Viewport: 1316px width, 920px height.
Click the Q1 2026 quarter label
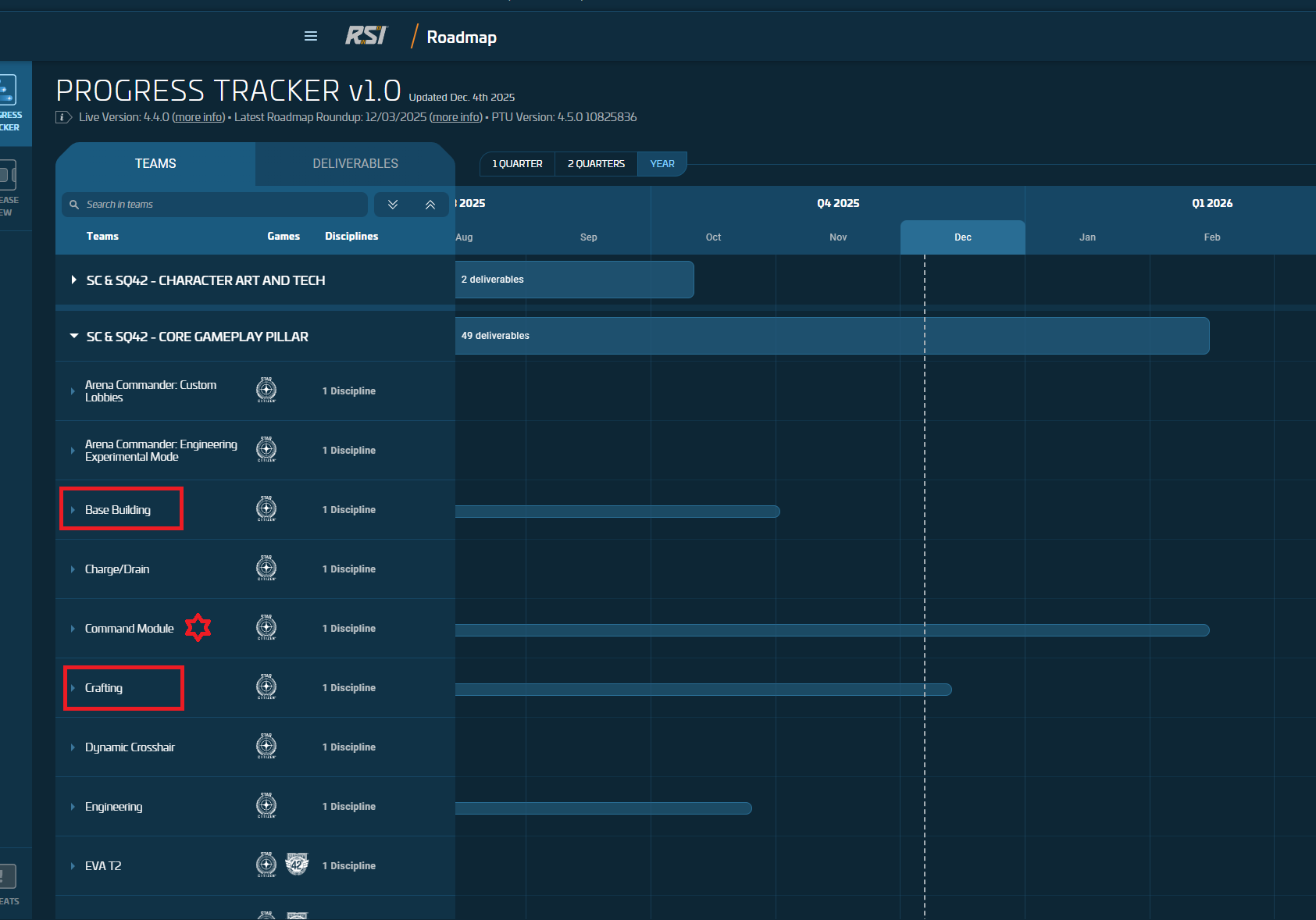click(x=1212, y=203)
